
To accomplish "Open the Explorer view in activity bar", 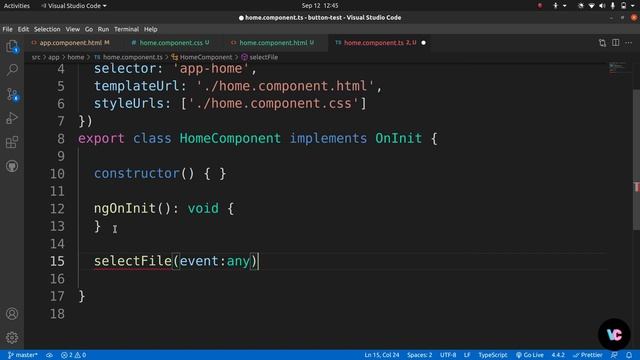I will pos(12,47).
